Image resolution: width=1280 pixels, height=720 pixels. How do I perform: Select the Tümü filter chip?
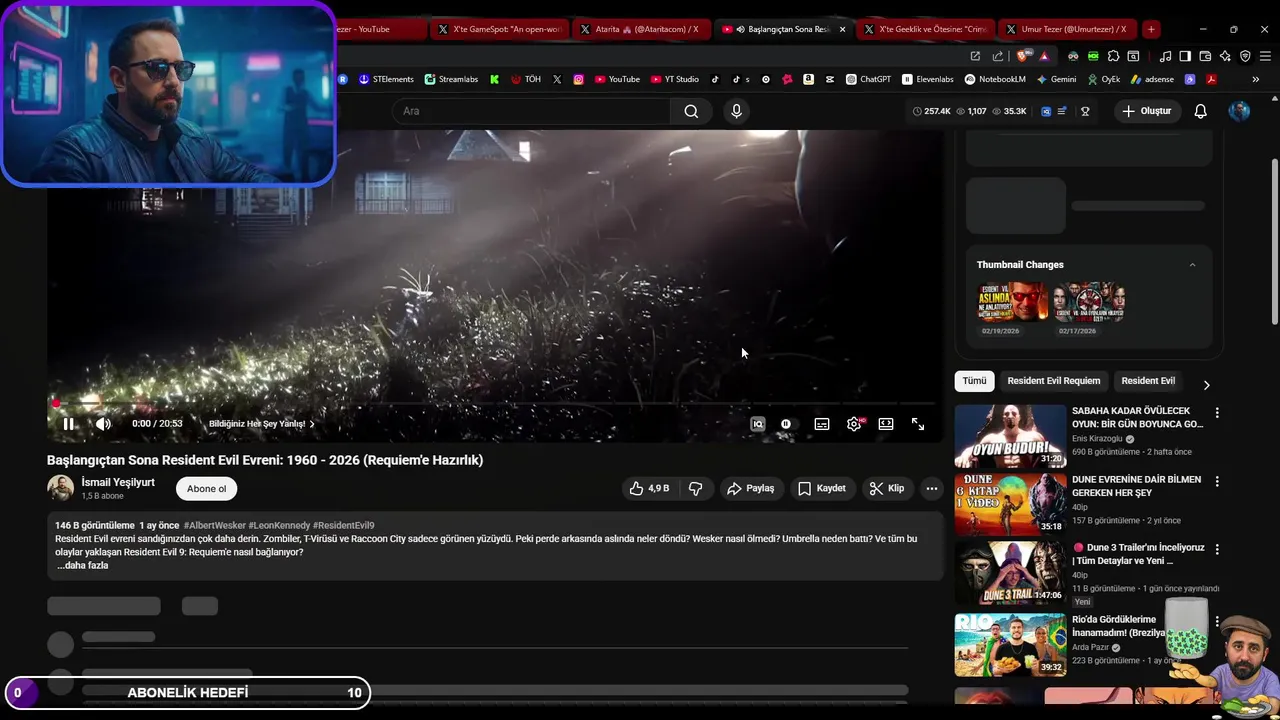[x=974, y=381]
